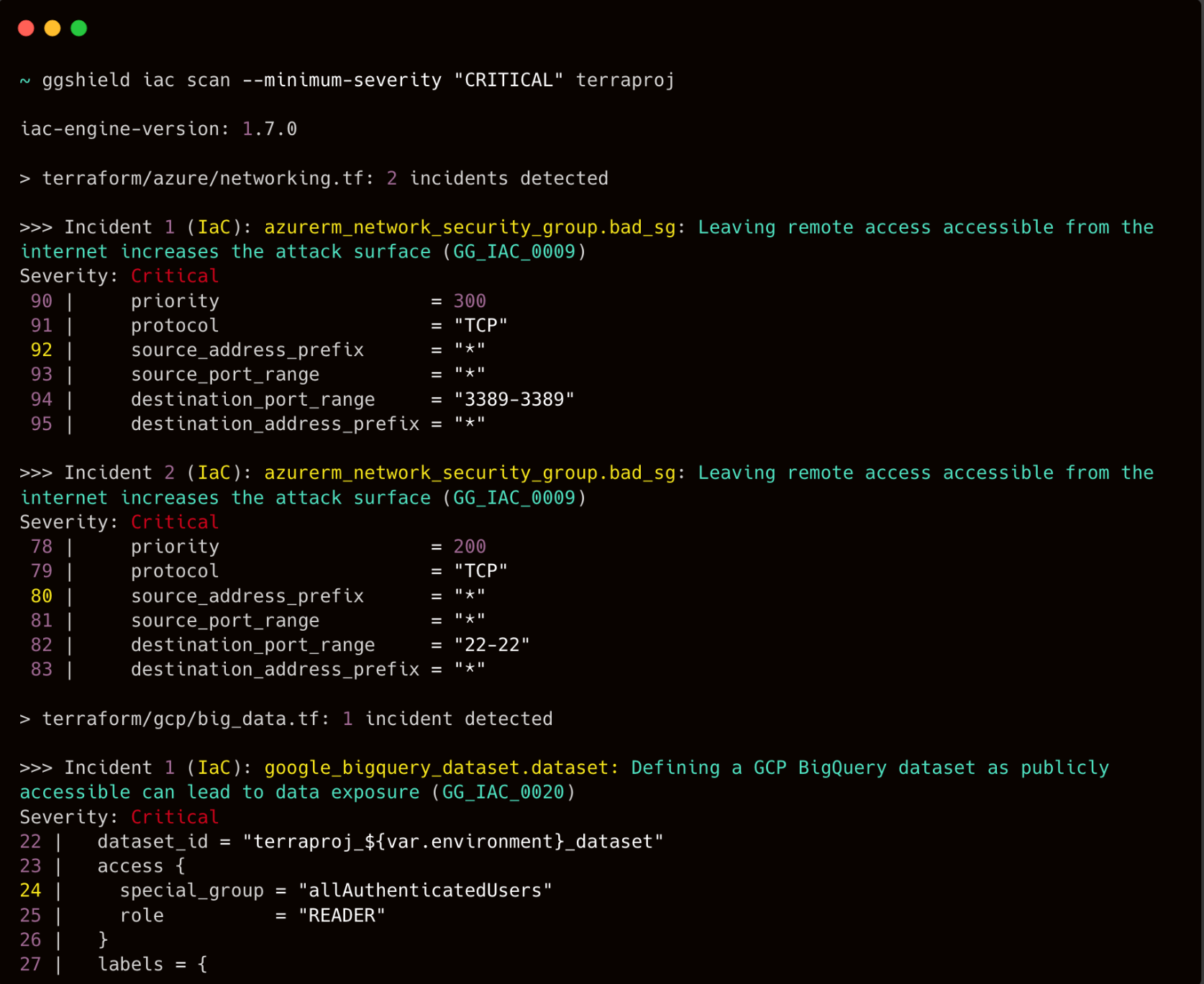Click the first GG_IAC_0009 policy code
The width and height of the screenshot is (1204, 984).
point(514,252)
